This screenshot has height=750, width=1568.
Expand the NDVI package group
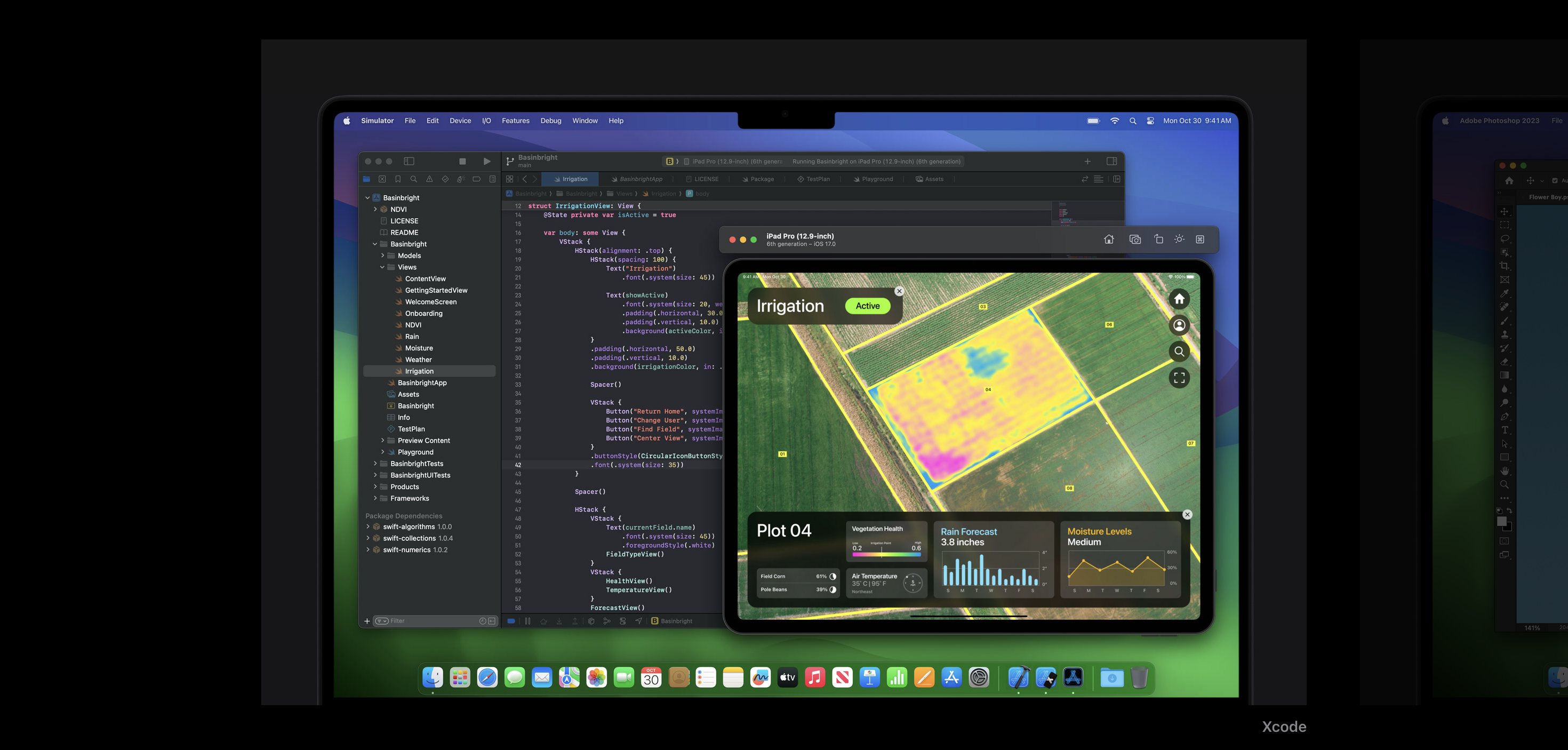coord(375,210)
